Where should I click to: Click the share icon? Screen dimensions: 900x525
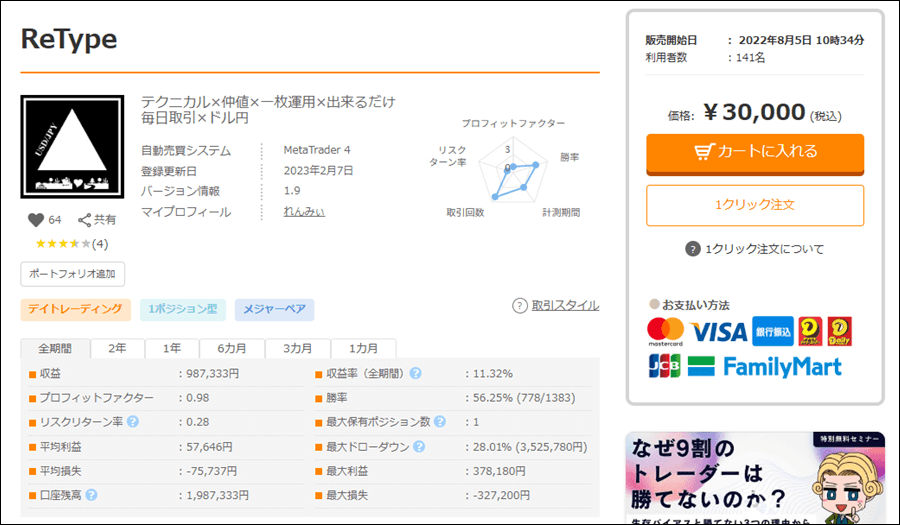click(x=85, y=220)
